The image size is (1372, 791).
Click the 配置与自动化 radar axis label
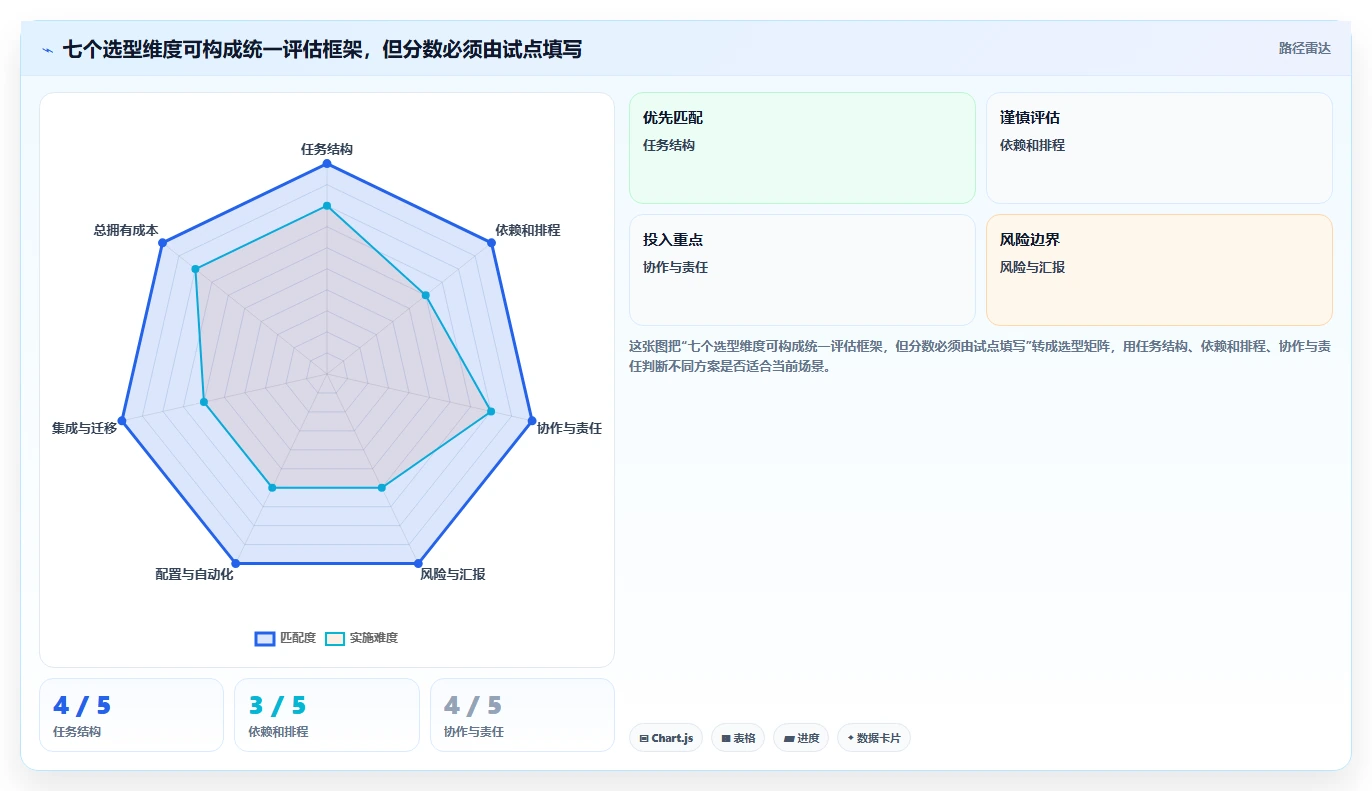pyautogui.click(x=194, y=574)
